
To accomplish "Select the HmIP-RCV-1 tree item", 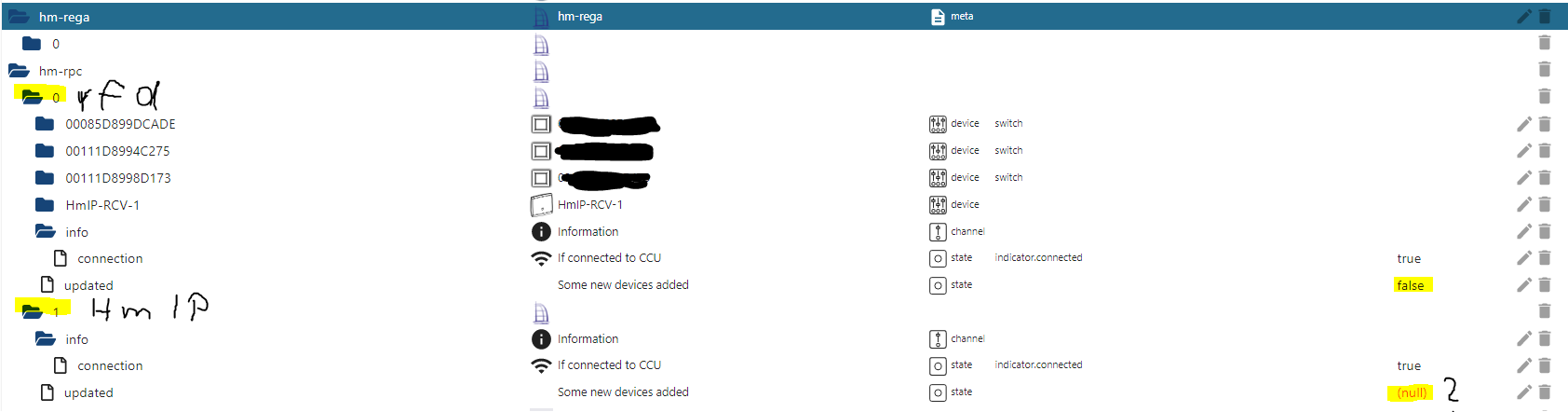I will 102,205.
